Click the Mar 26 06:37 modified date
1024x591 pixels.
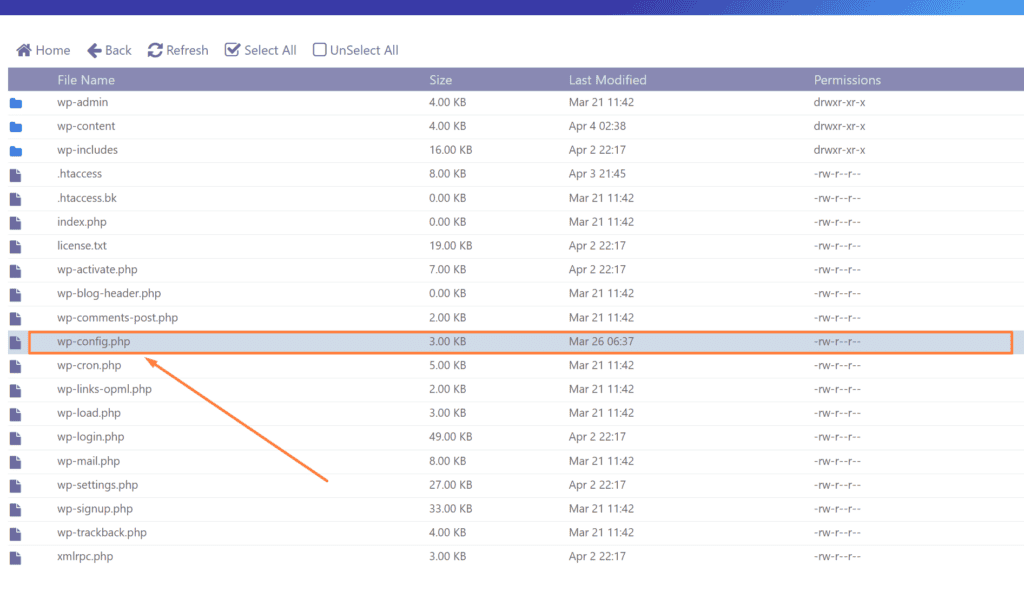[x=601, y=342]
